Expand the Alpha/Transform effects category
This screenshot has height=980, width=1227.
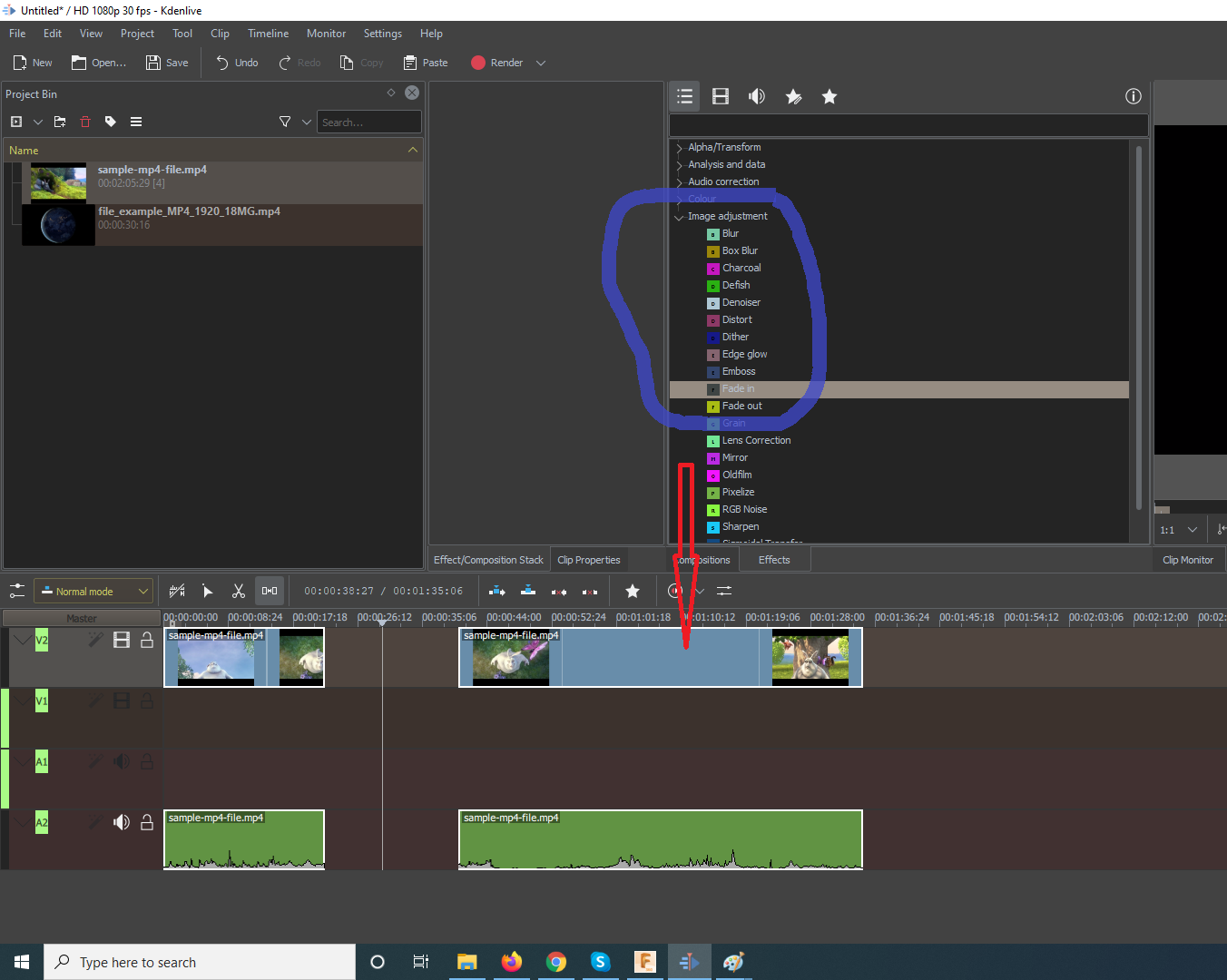pyautogui.click(x=679, y=147)
